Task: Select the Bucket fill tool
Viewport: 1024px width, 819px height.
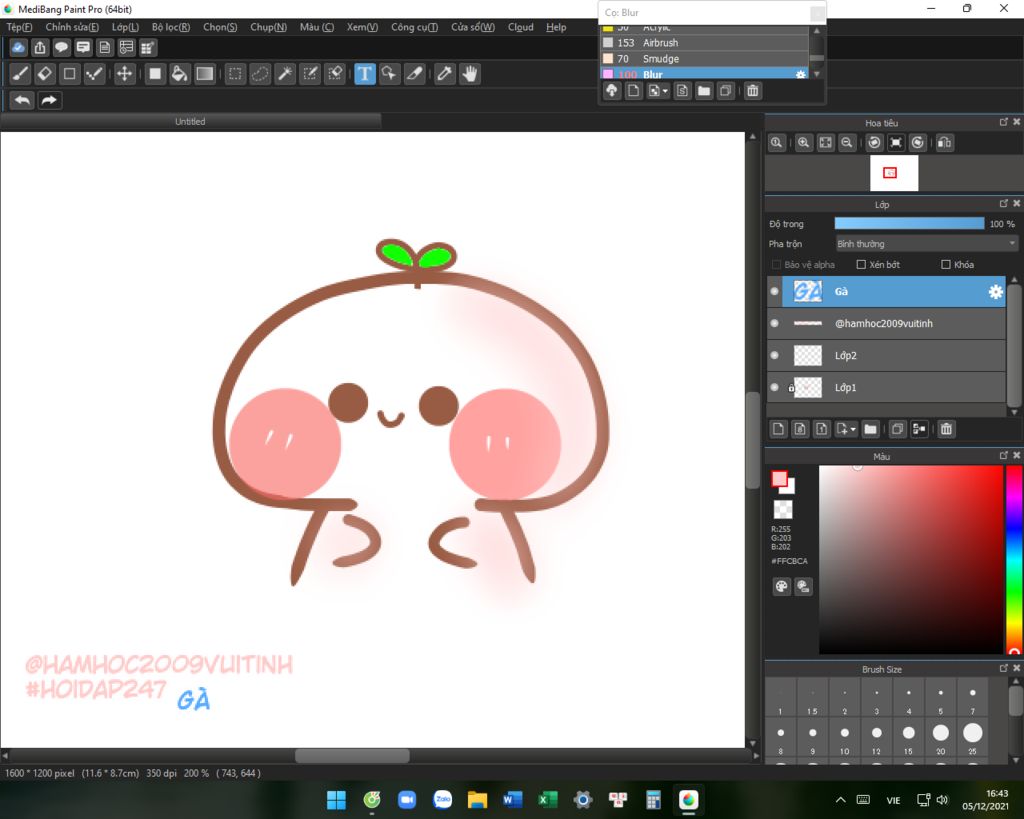Action: pyautogui.click(x=180, y=74)
